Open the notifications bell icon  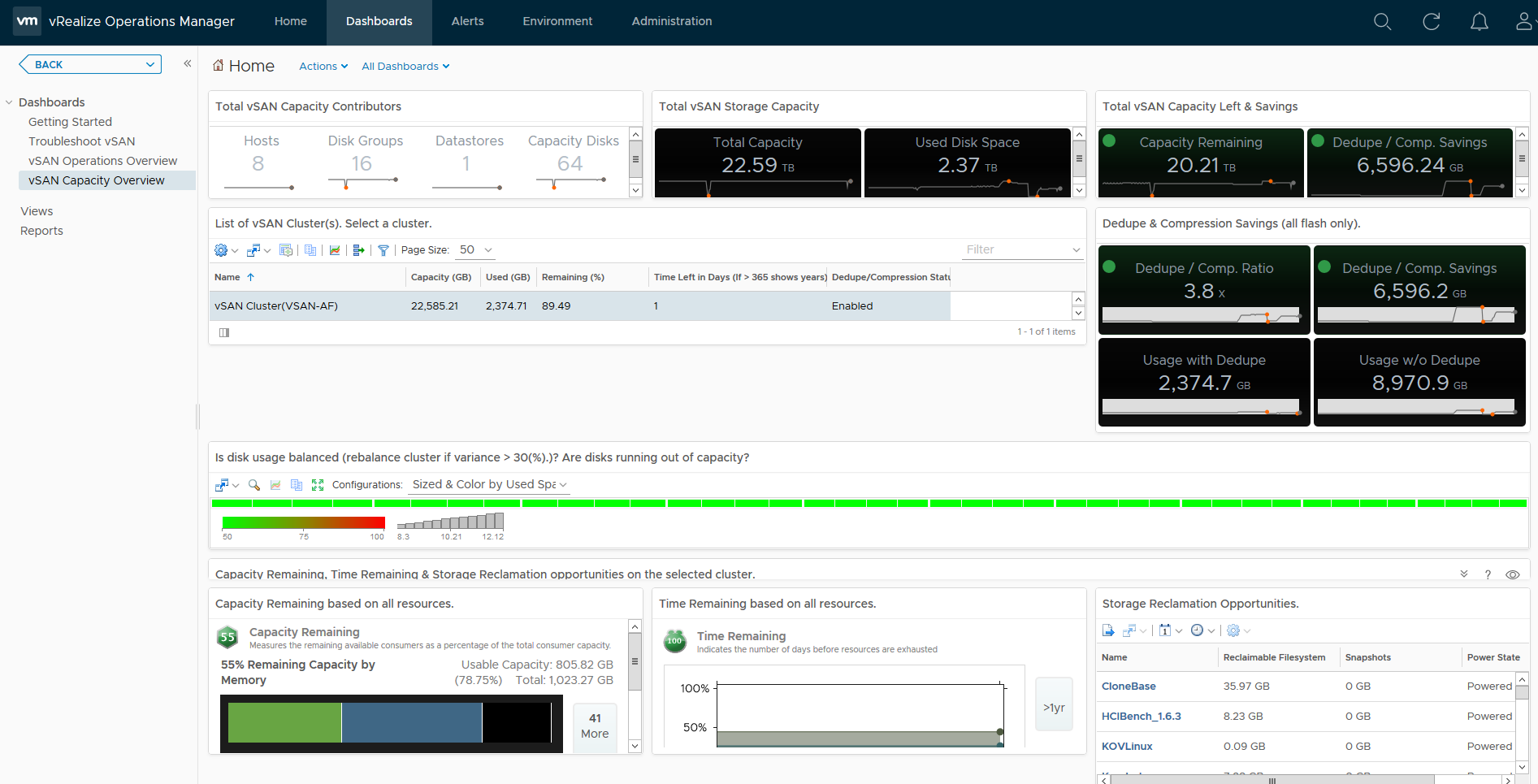tap(1480, 22)
